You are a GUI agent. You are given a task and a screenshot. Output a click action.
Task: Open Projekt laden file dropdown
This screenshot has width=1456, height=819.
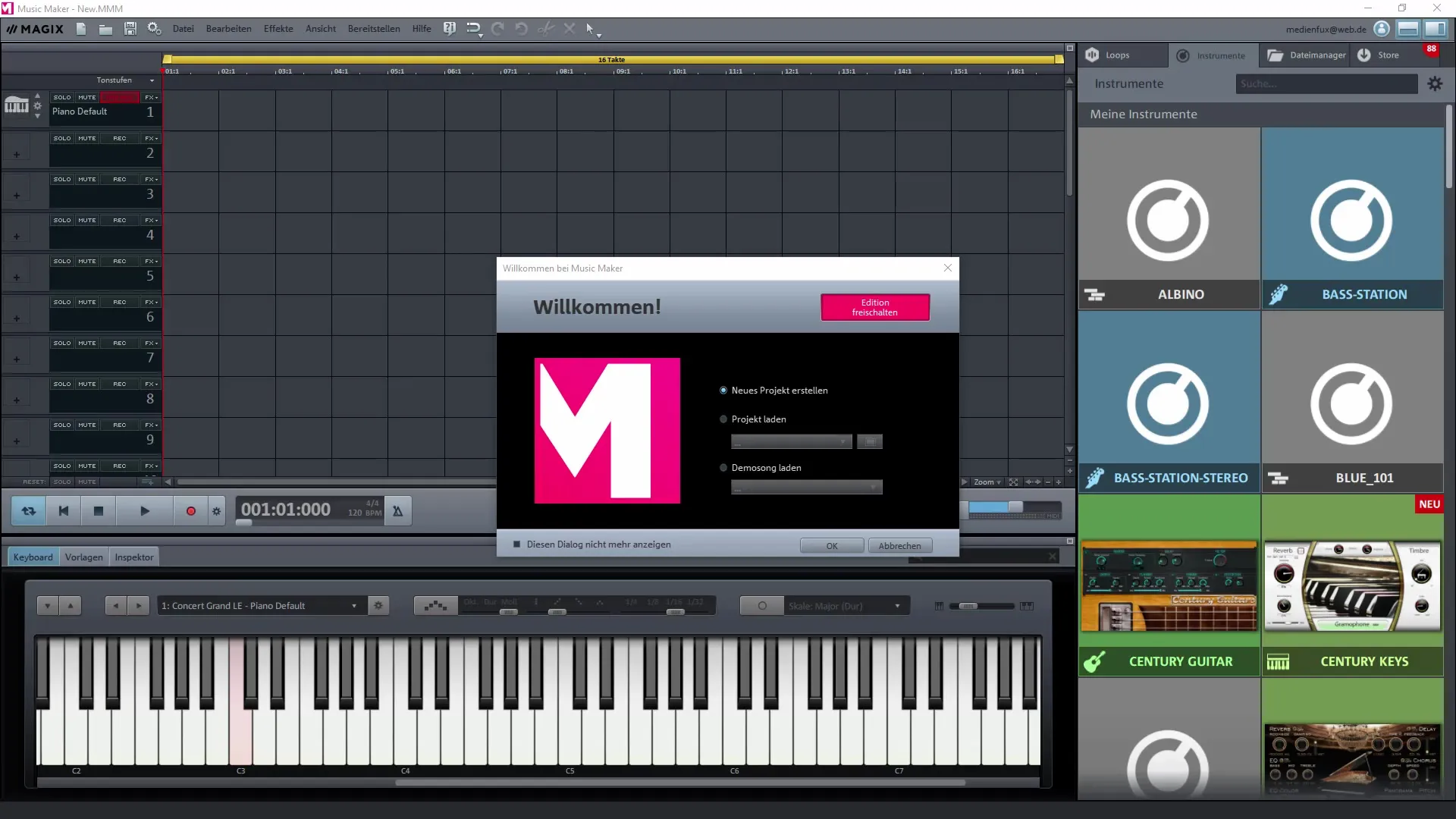pos(791,441)
